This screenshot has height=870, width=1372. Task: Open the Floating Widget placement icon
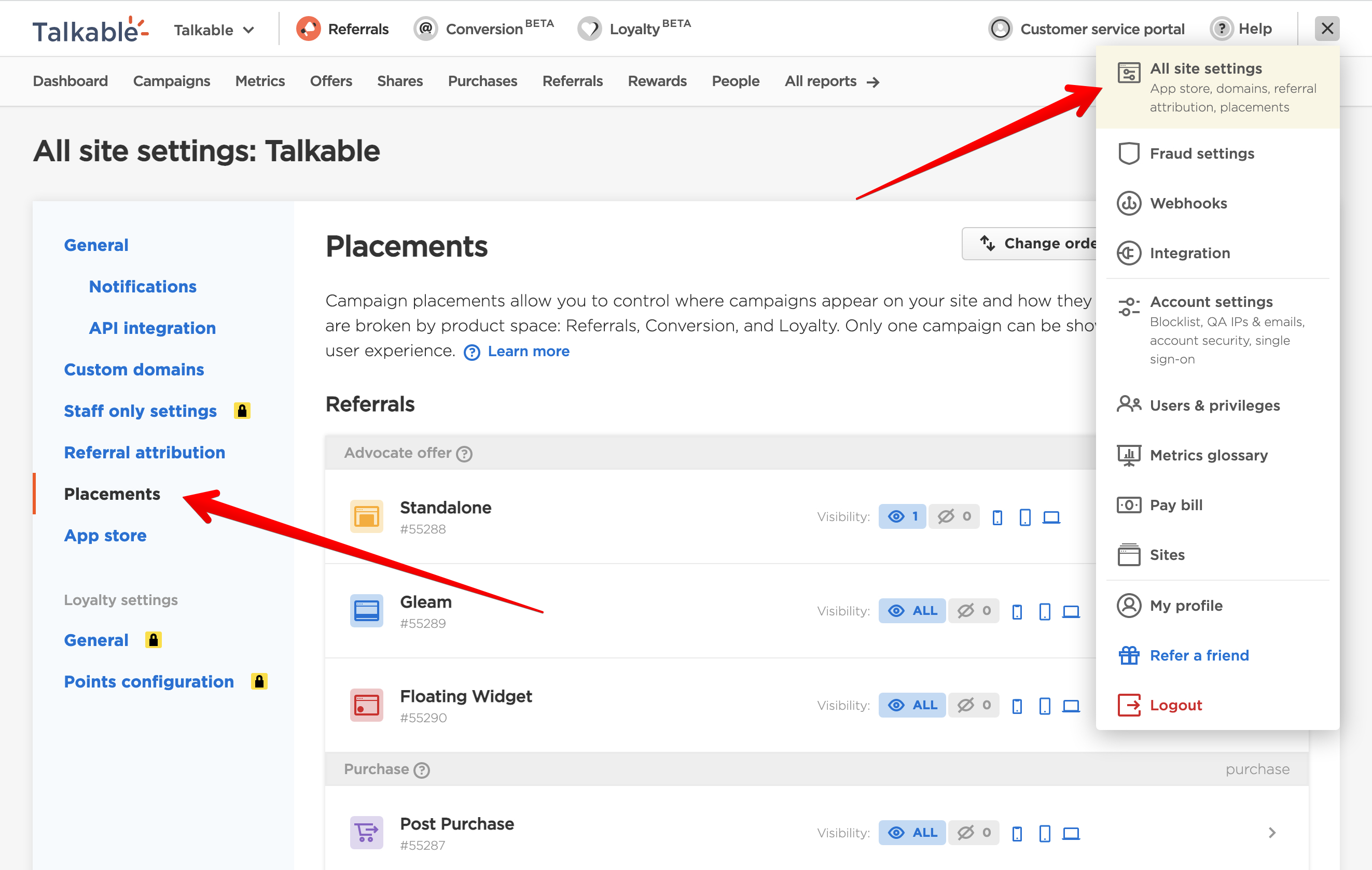366,705
